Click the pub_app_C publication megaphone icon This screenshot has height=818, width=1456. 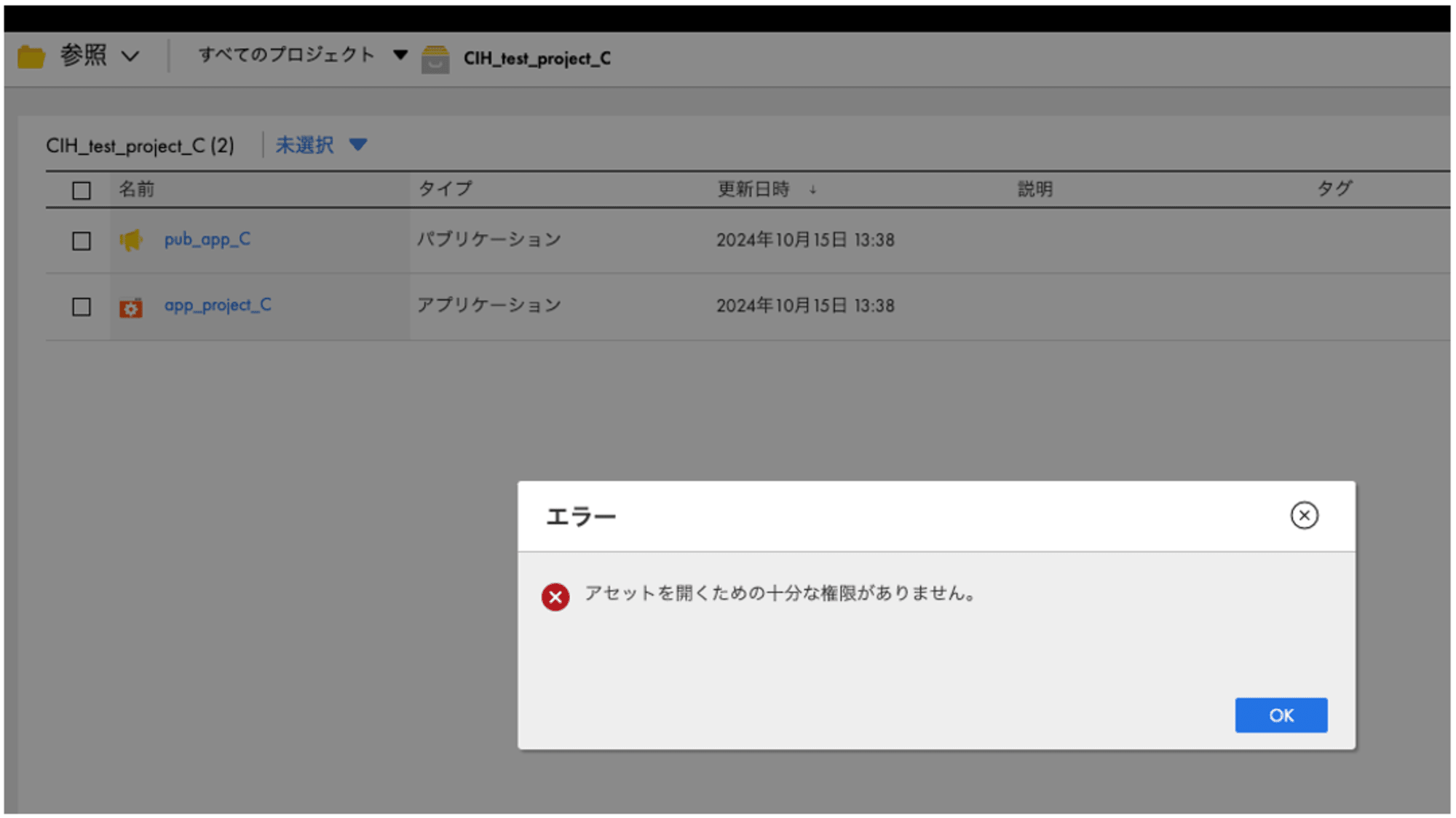tap(131, 240)
